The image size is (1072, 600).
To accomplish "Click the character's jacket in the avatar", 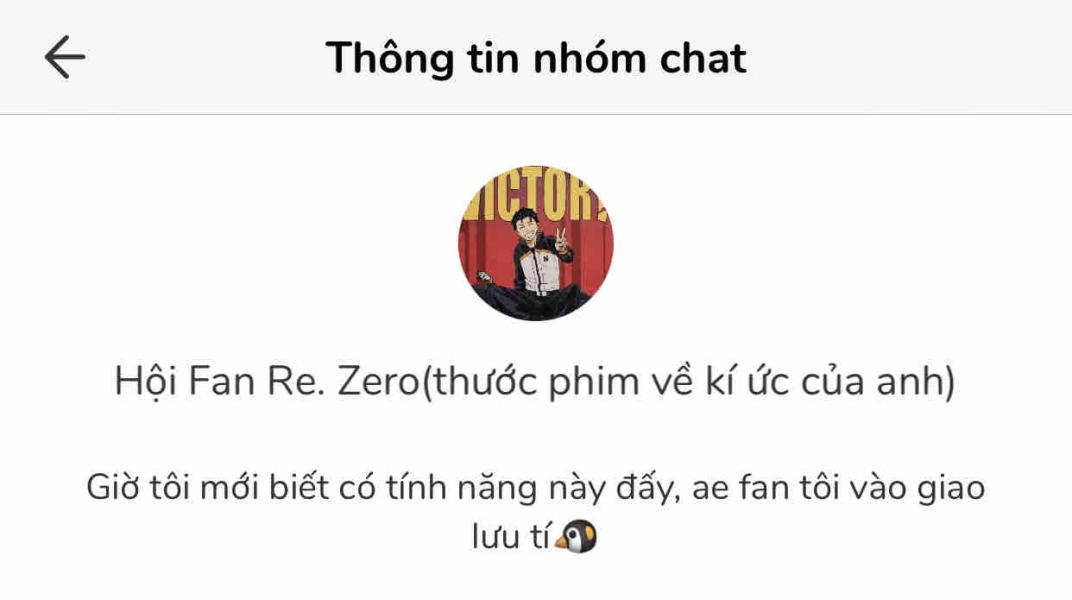I will pos(540,267).
